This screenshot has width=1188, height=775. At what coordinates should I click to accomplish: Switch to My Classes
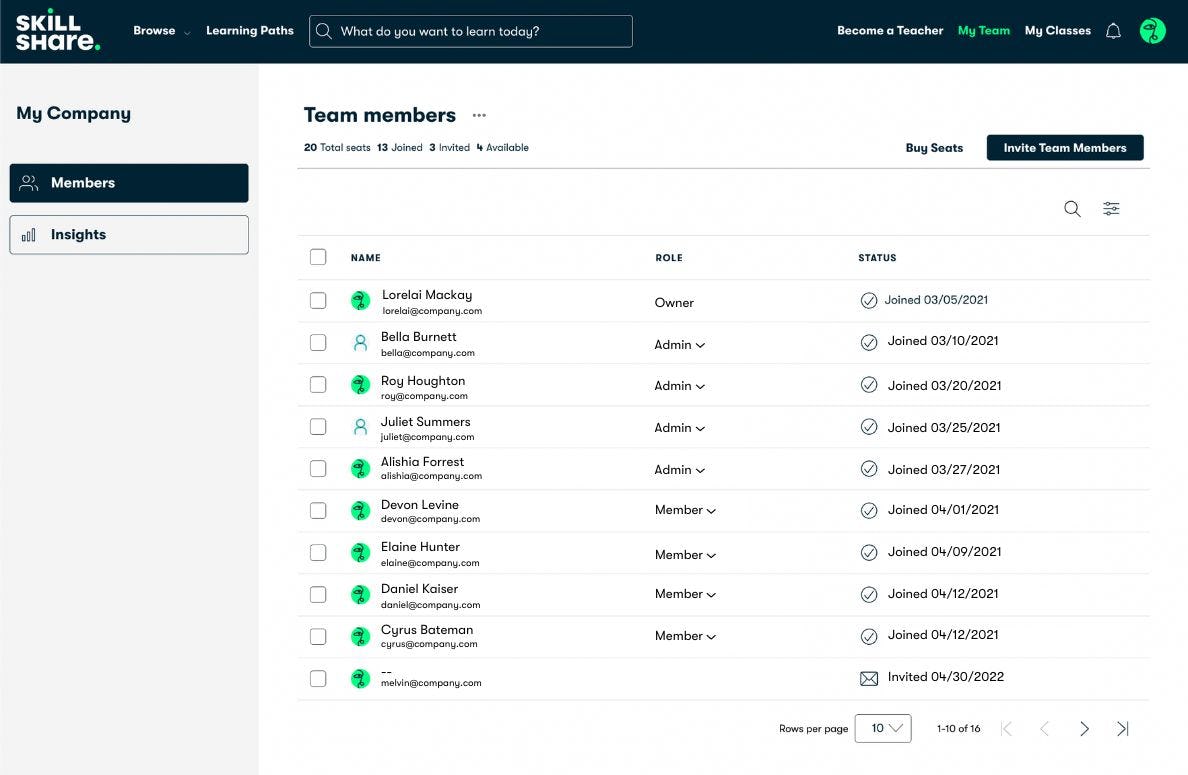click(x=1057, y=30)
